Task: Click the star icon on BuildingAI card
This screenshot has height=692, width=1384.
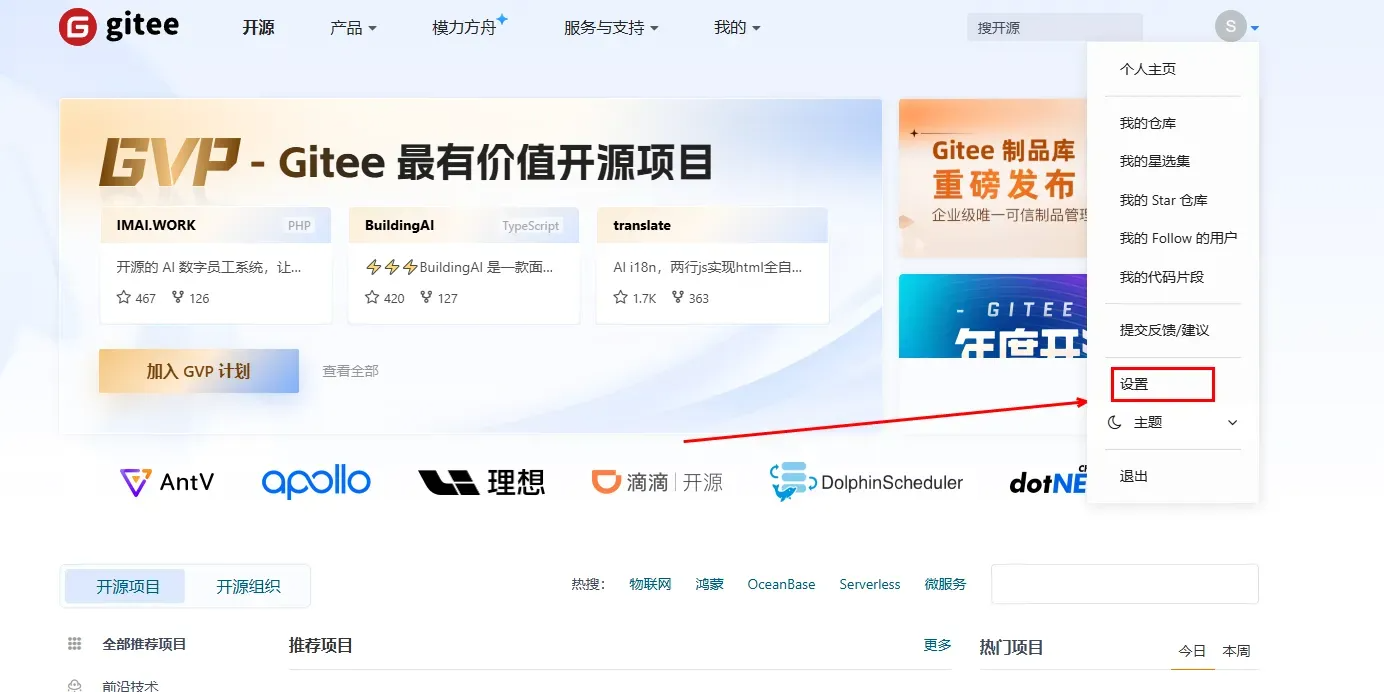Action: [x=372, y=297]
